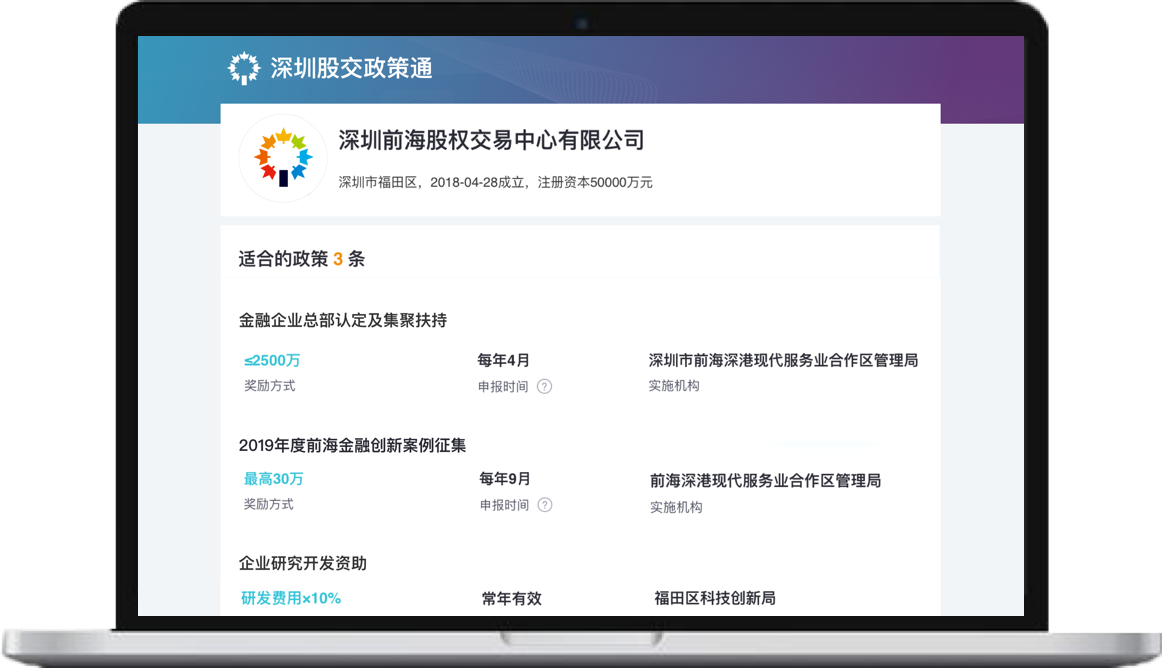
Task: Click company details line 深圳市福田区 2018-04-28成立
Action: coord(495,182)
